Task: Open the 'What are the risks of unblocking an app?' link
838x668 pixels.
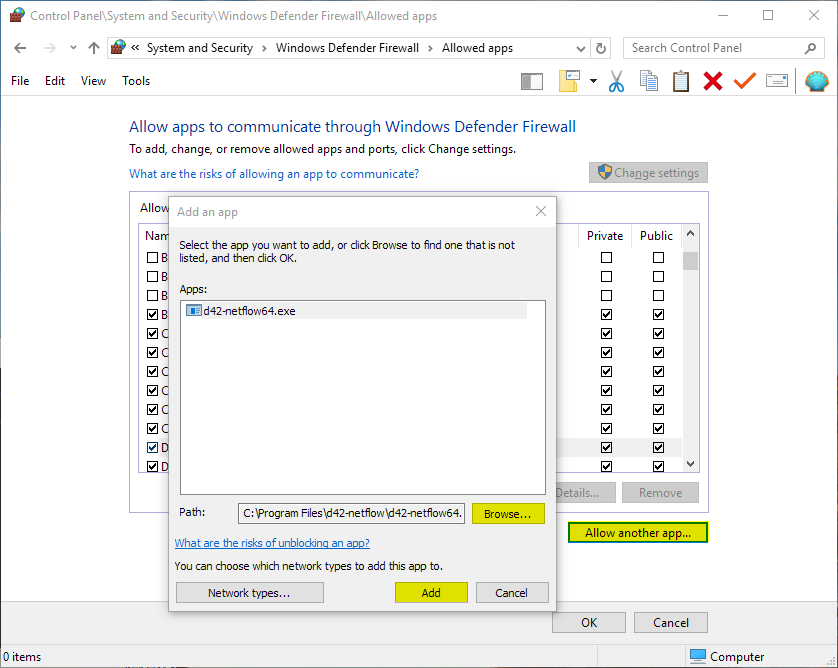Action: pyautogui.click(x=272, y=542)
